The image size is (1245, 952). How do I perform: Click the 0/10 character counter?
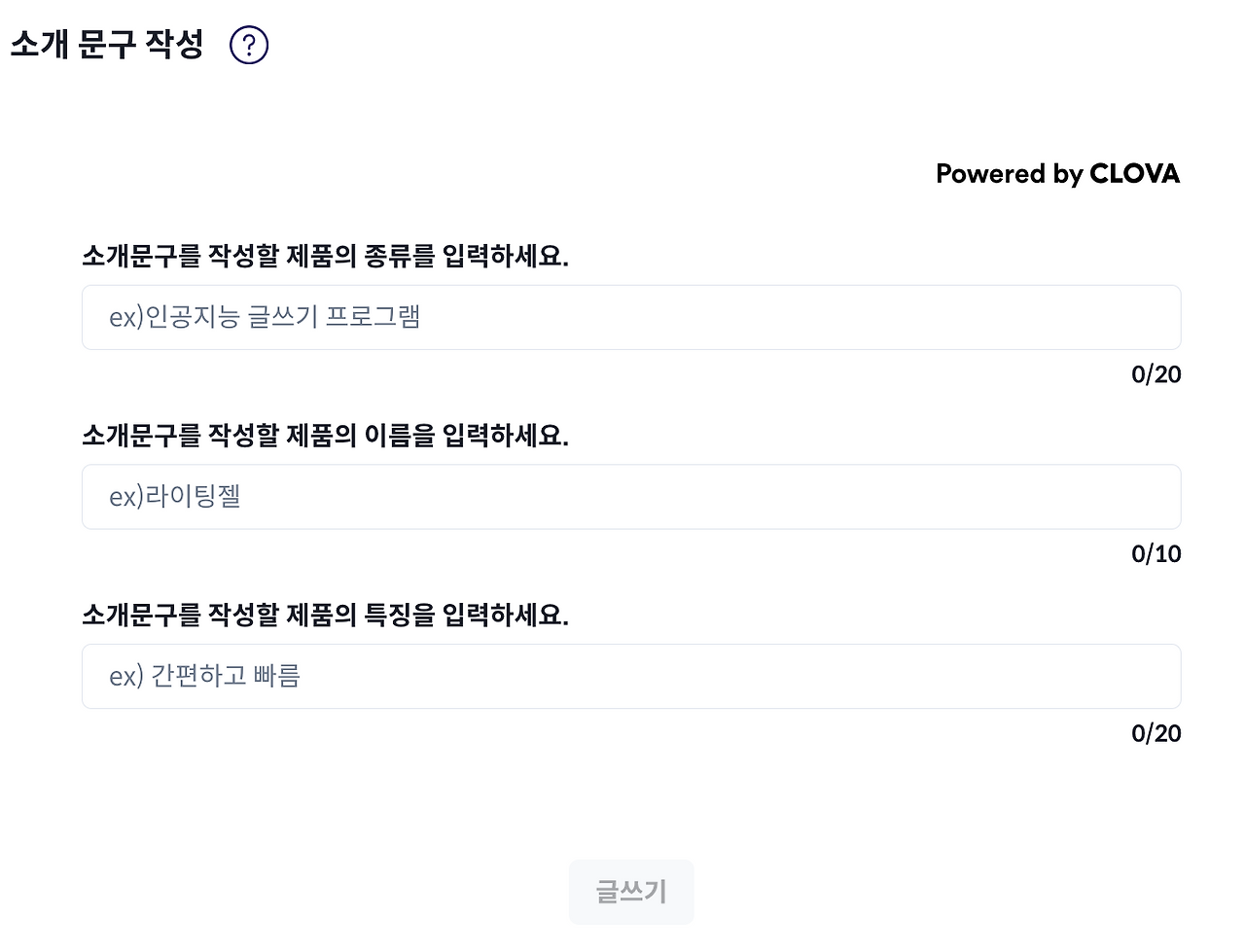pos(1156,553)
